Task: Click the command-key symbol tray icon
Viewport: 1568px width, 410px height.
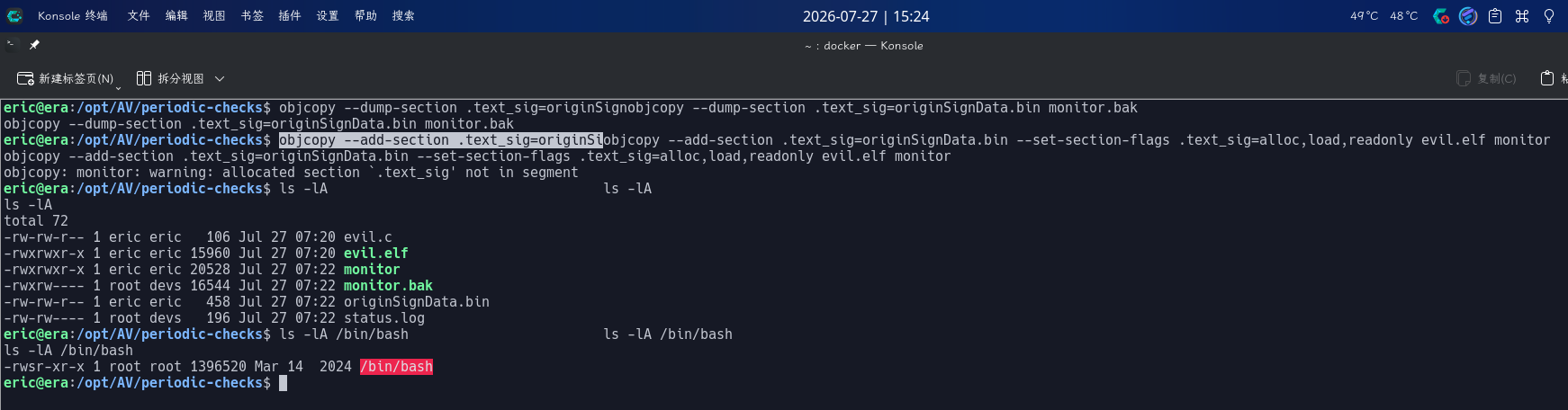Action: 1522,16
